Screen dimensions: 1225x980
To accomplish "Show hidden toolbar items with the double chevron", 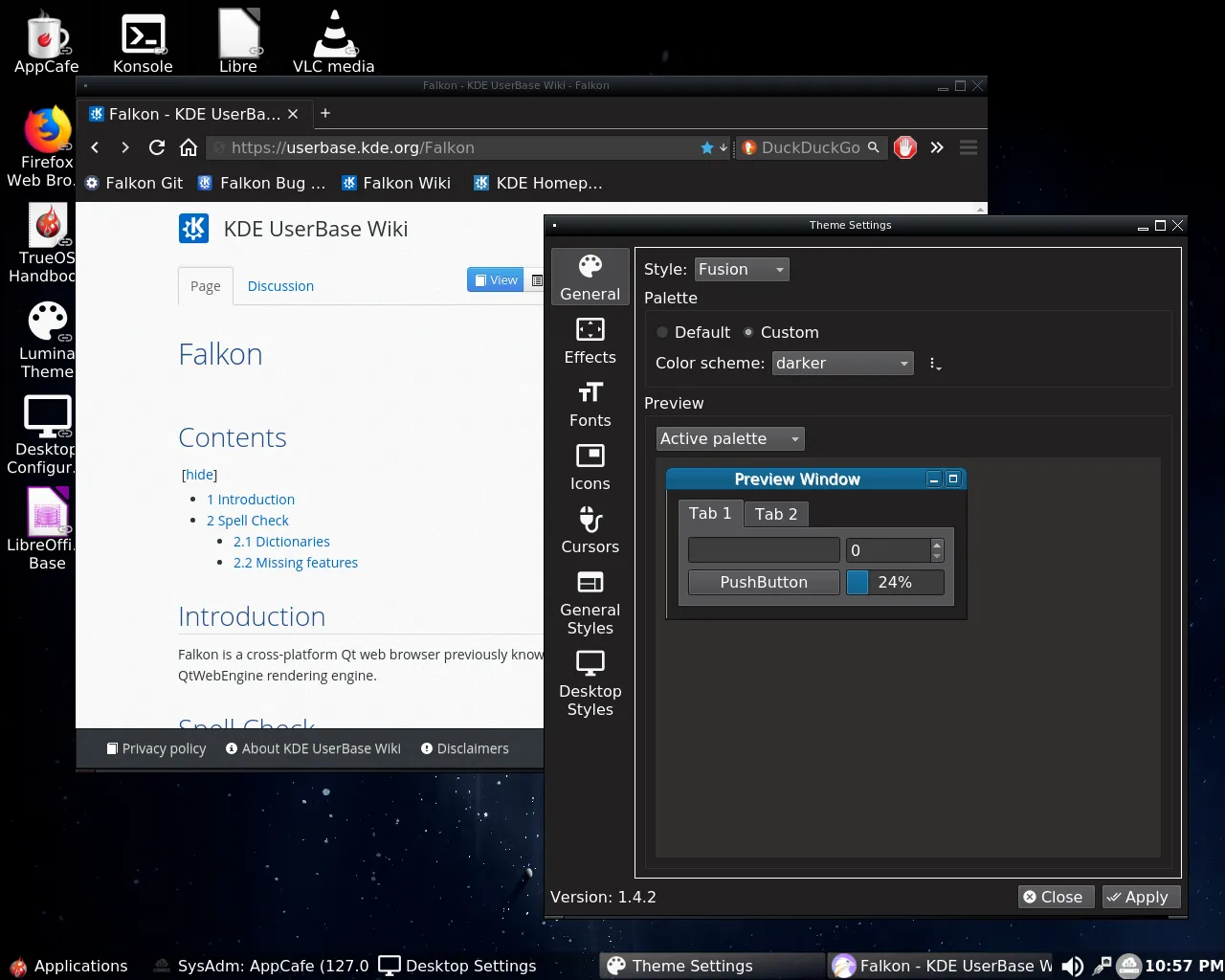I will click(x=937, y=147).
